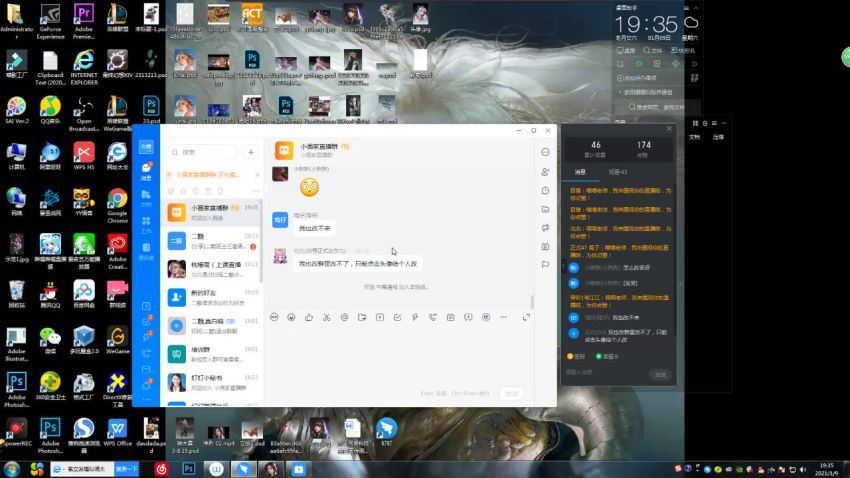
Task: Click the video camera icon in chat toolbar
Action: click(x=450, y=317)
